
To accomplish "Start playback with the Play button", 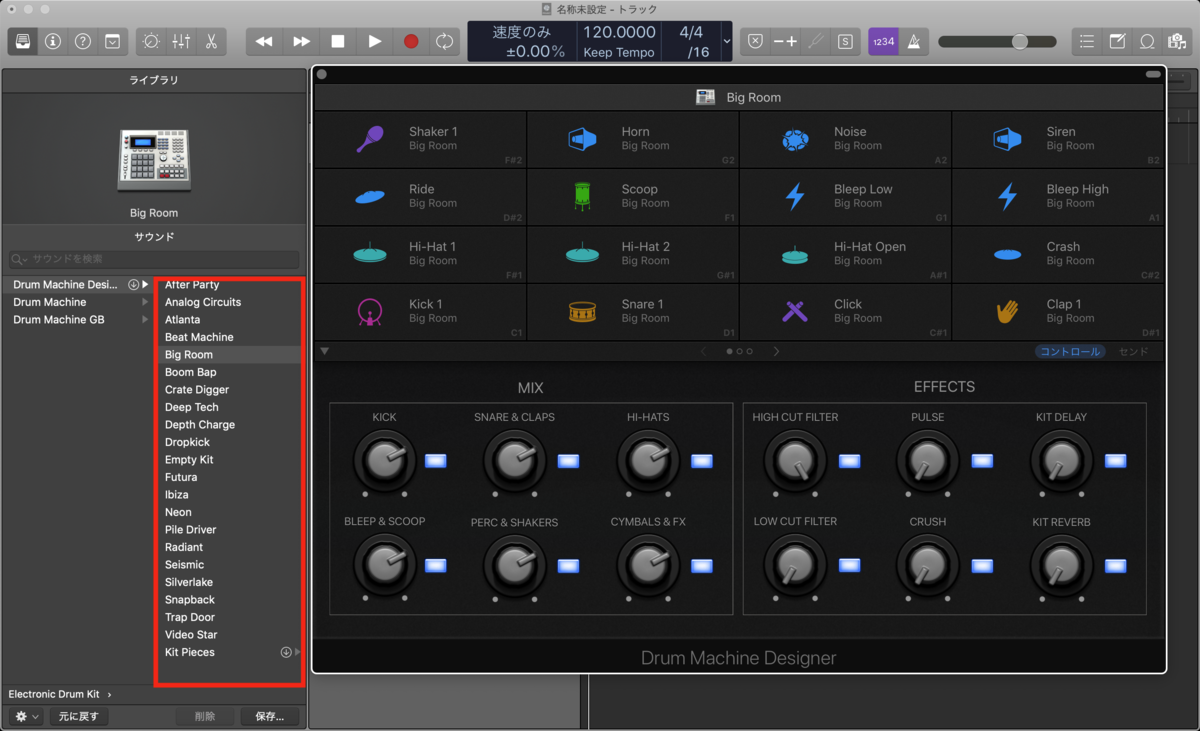I will (x=374, y=41).
